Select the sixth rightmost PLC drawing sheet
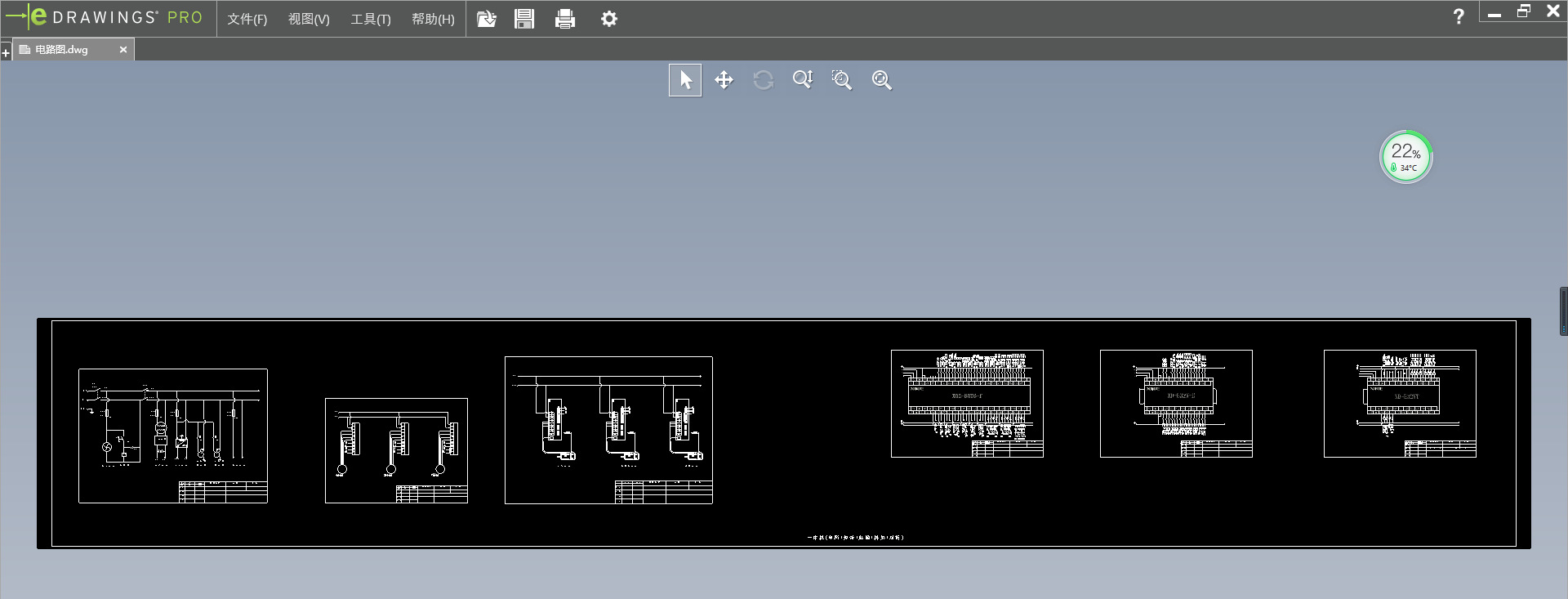 pyautogui.click(x=1400, y=404)
